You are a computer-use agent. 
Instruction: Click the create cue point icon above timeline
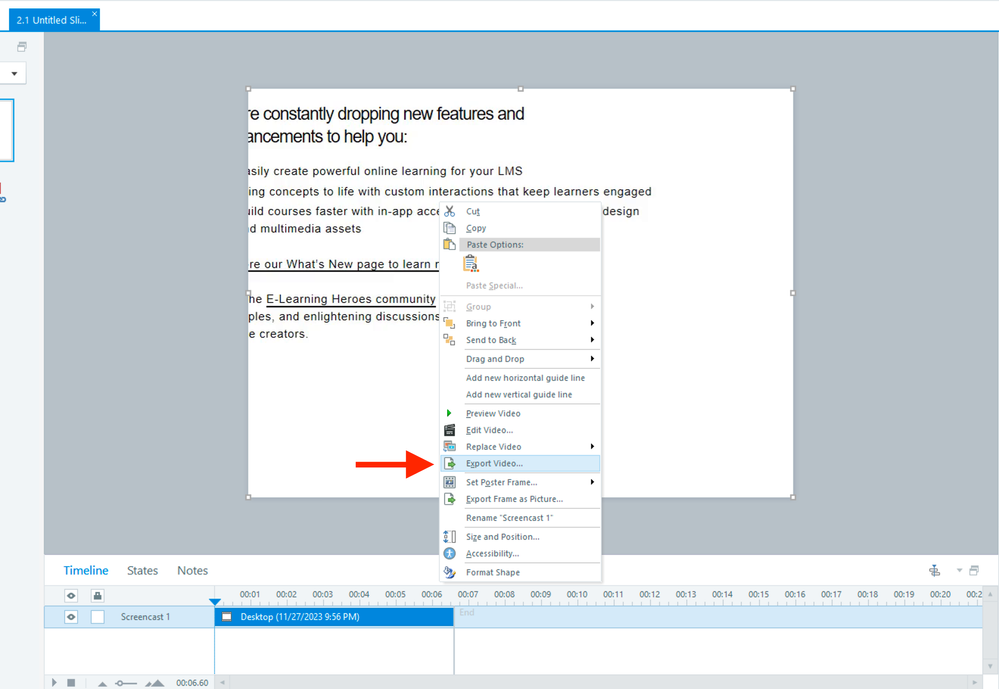tap(935, 570)
